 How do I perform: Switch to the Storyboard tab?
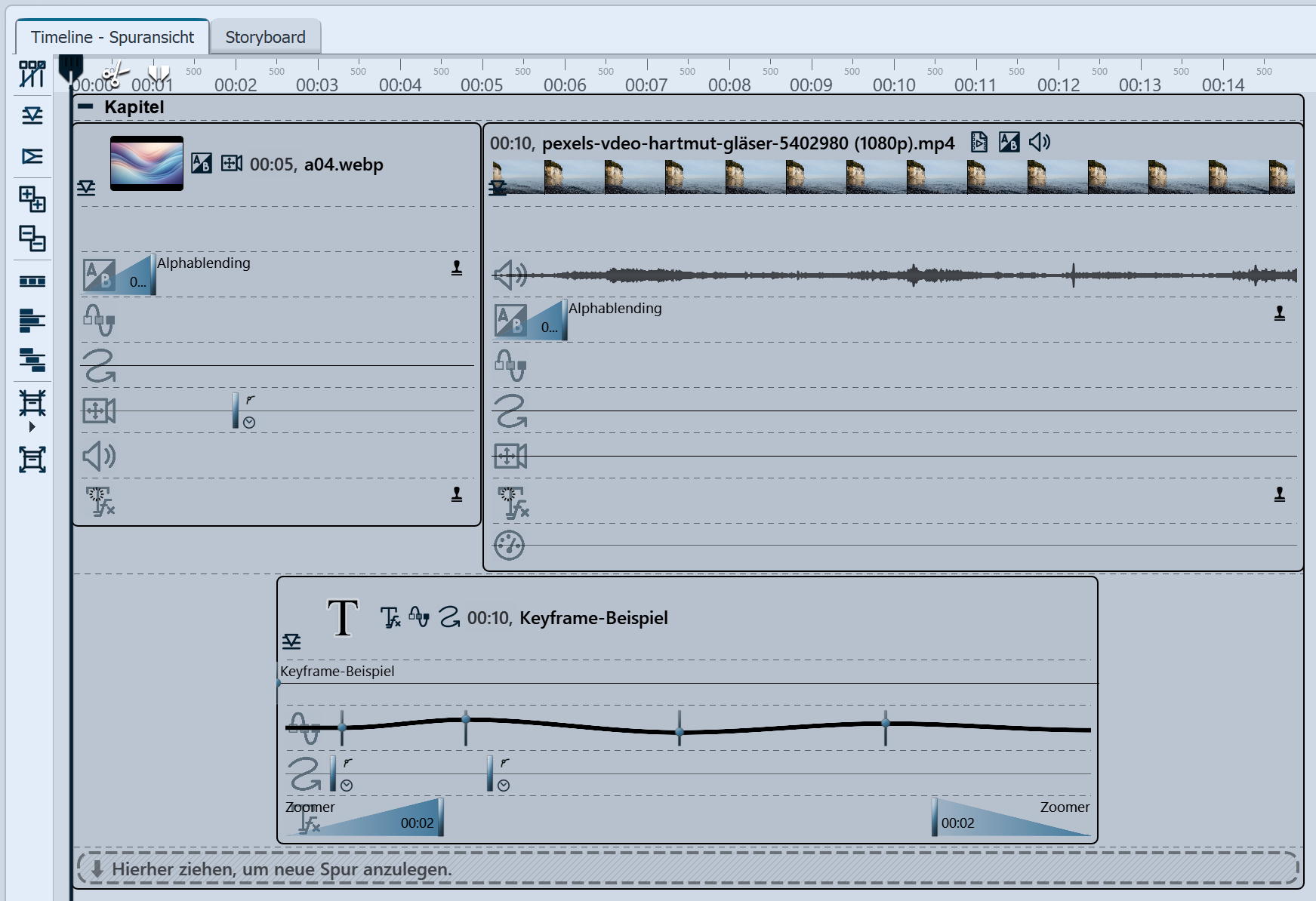pos(265,35)
